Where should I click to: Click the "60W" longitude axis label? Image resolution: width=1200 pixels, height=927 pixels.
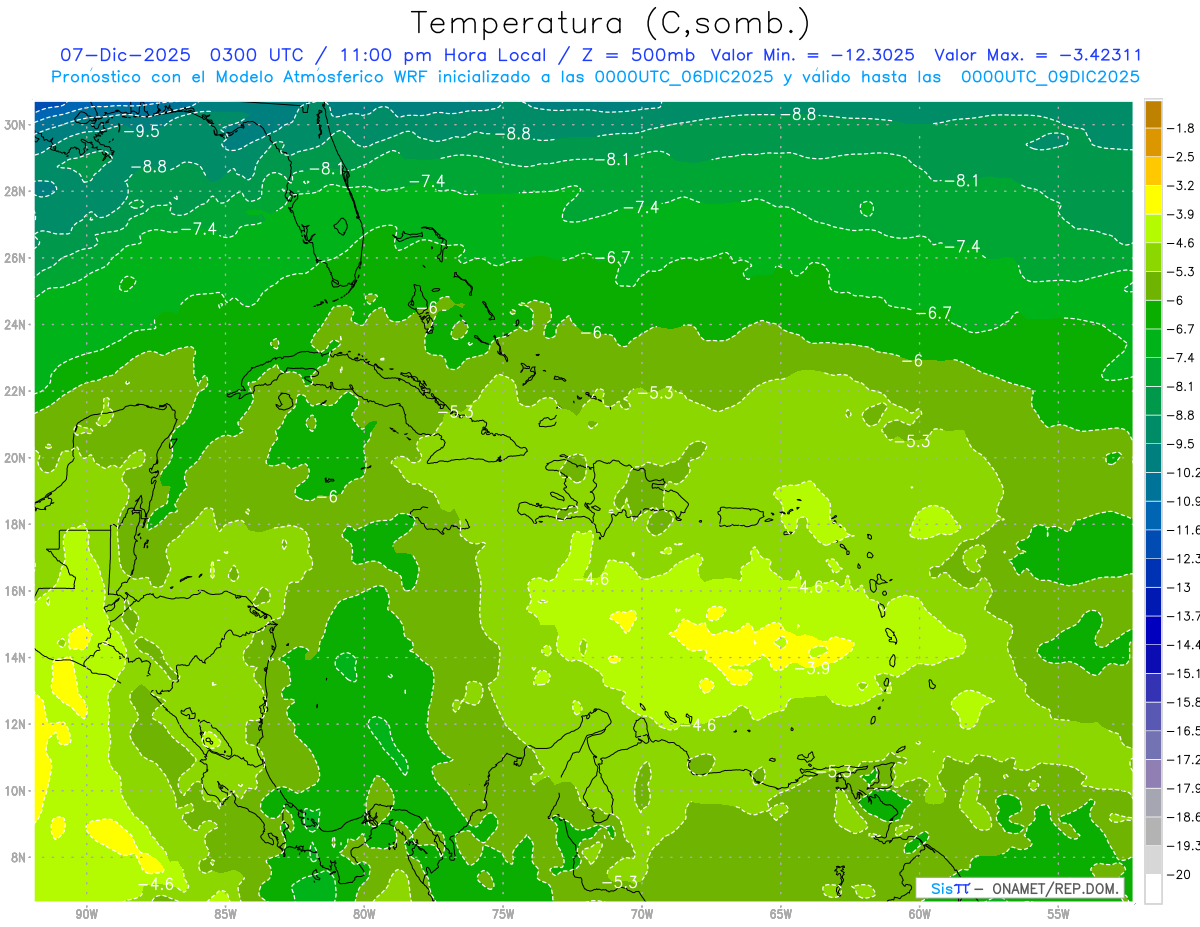click(x=920, y=914)
